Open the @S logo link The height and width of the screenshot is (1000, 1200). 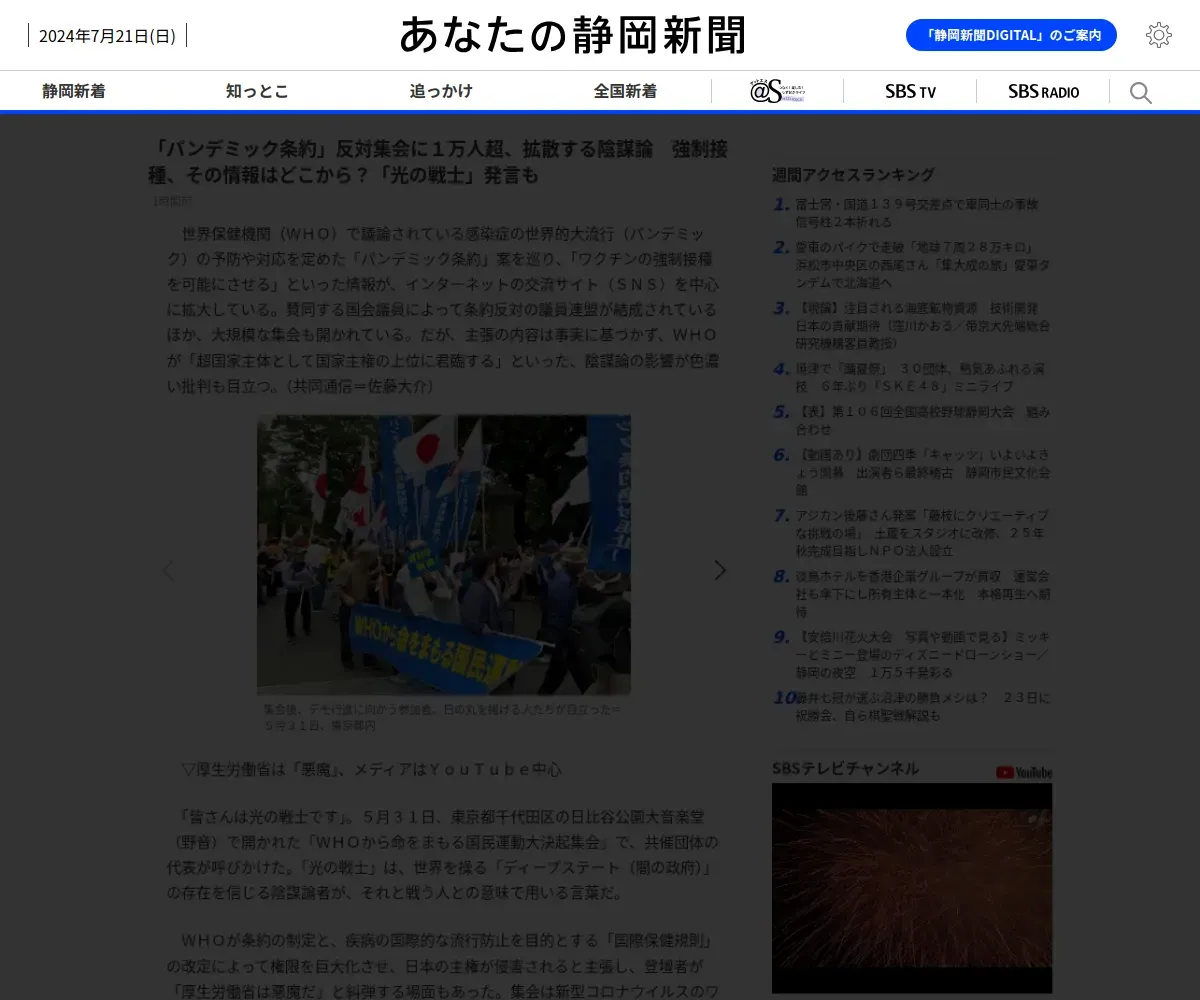point(777,91)
